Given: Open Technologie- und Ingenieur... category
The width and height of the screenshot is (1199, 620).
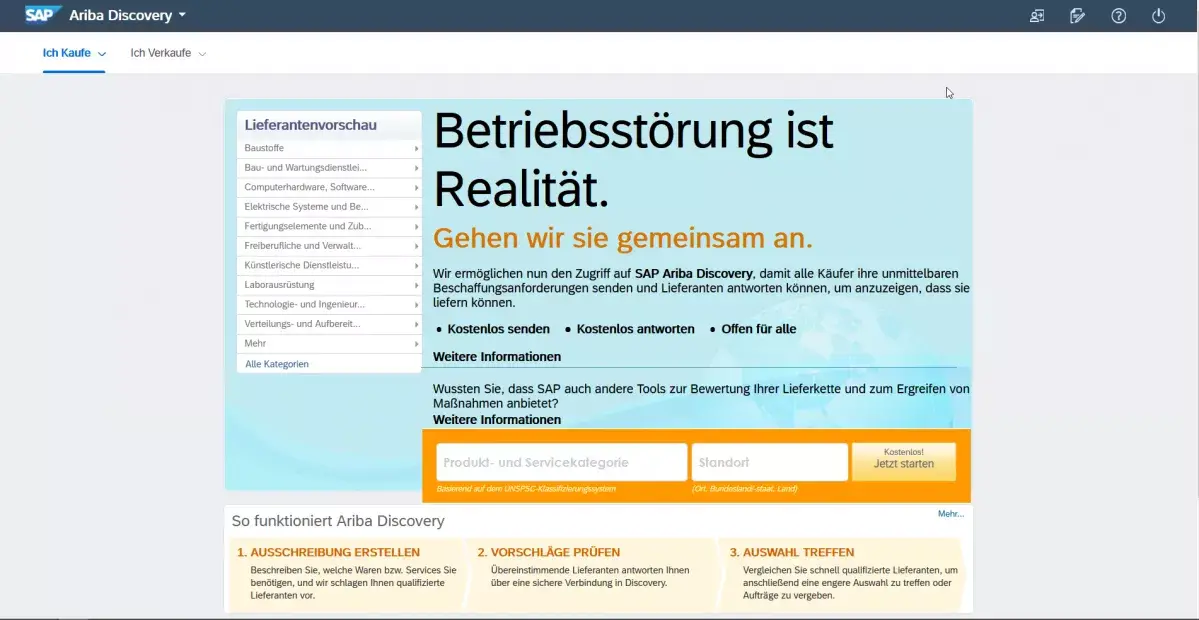Looking at the screenshot, I should [x=329, y=304].
